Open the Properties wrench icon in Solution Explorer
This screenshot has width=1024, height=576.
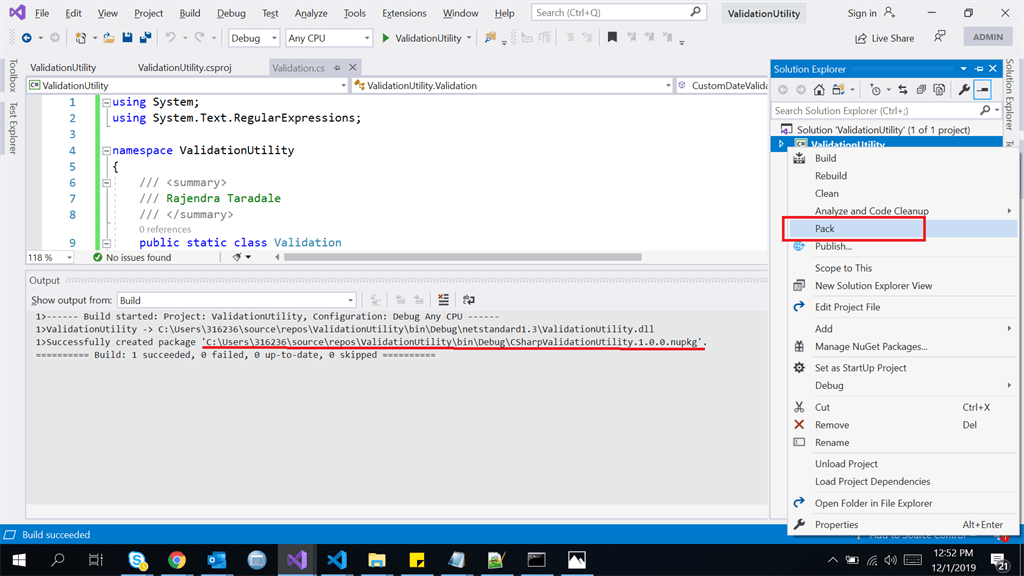(964, 89)
